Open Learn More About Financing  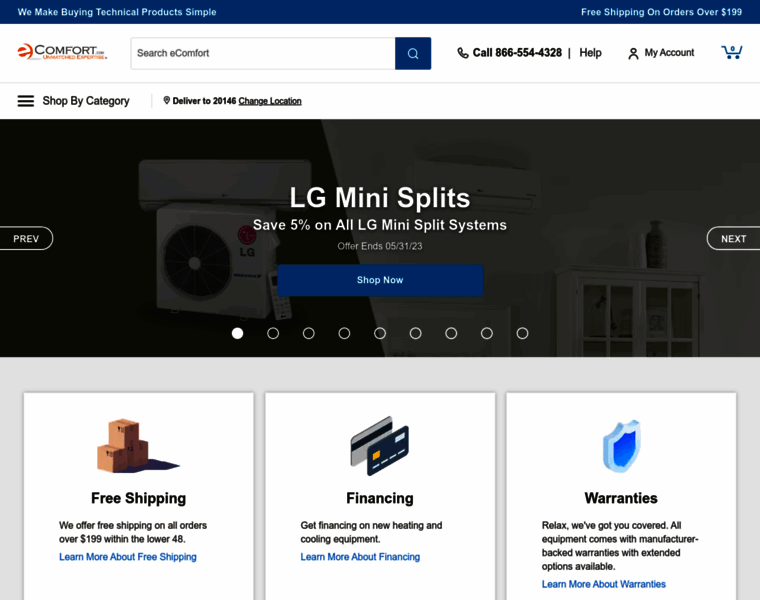(x=360, y=557)
